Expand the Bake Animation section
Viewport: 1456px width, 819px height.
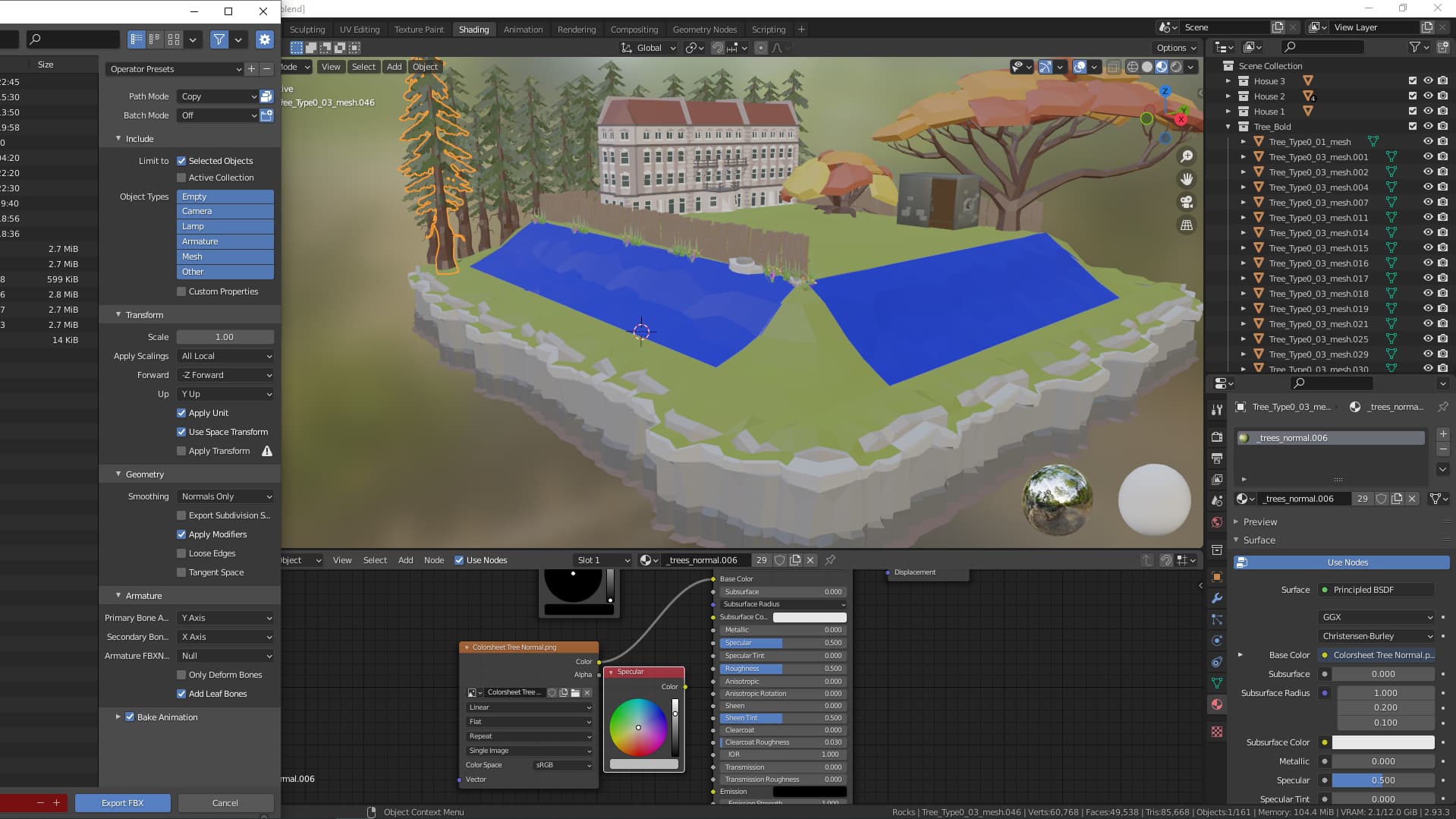pos(118,717)
